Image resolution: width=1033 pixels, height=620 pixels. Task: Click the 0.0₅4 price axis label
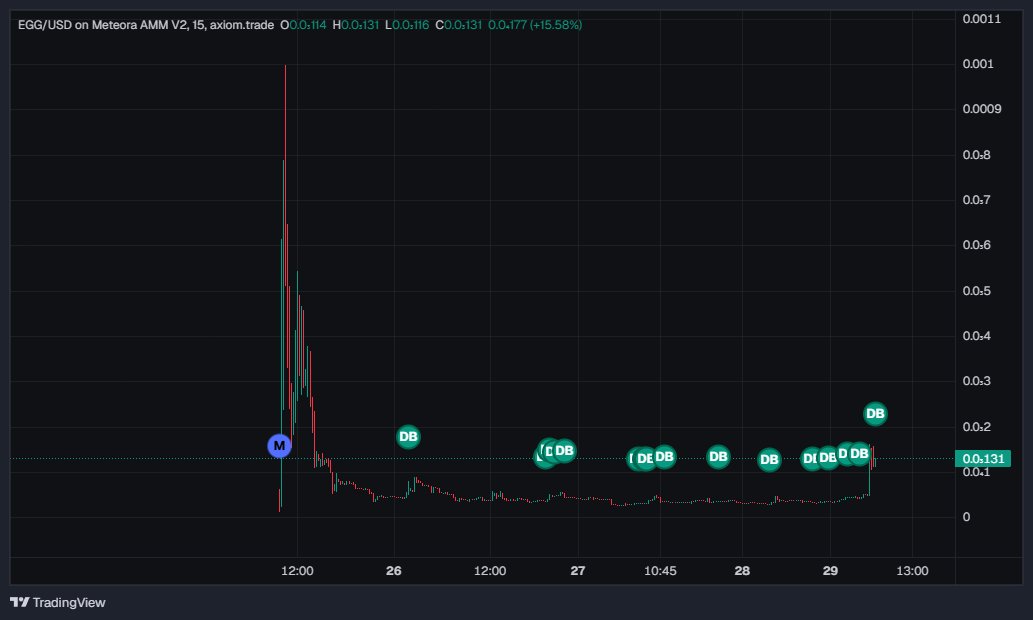[x=976, y=336]
